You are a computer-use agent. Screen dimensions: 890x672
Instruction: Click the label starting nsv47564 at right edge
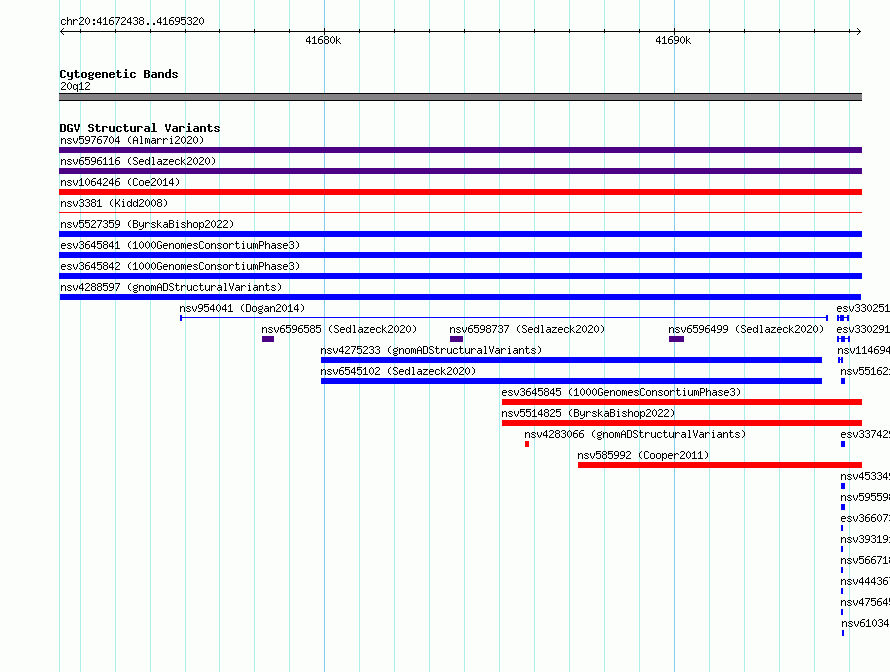(865, 602)
